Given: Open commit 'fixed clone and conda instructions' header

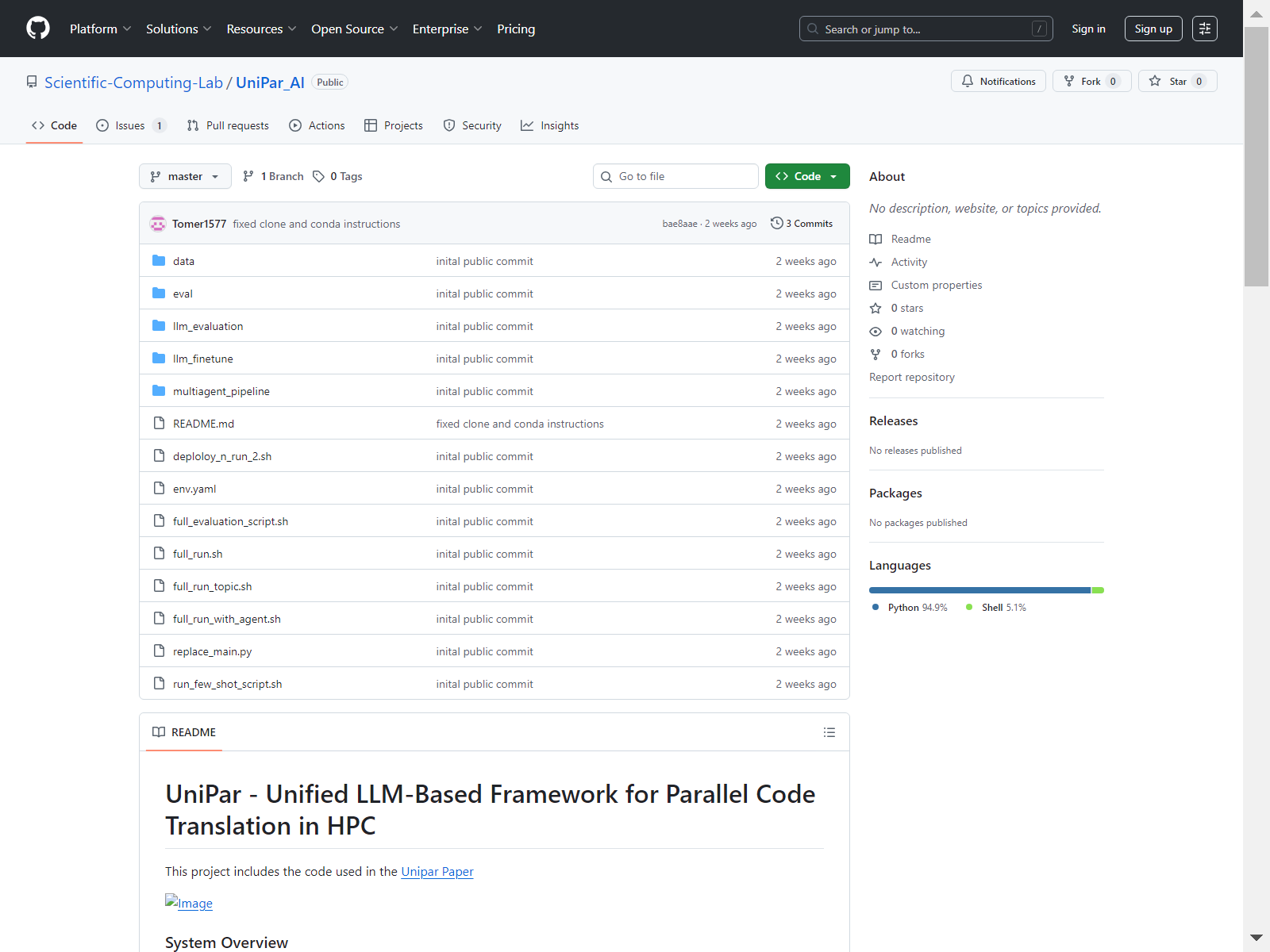Looking at the screenshot, I should click(317, 224).
